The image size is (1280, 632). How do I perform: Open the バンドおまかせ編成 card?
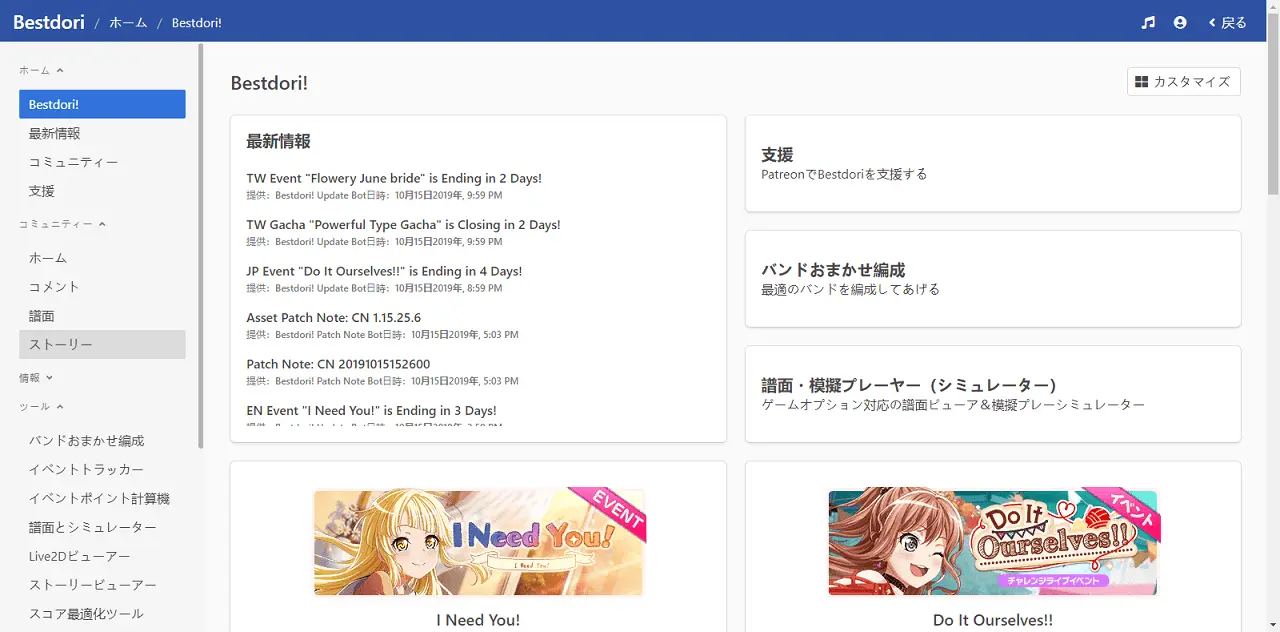click(992, 278)
